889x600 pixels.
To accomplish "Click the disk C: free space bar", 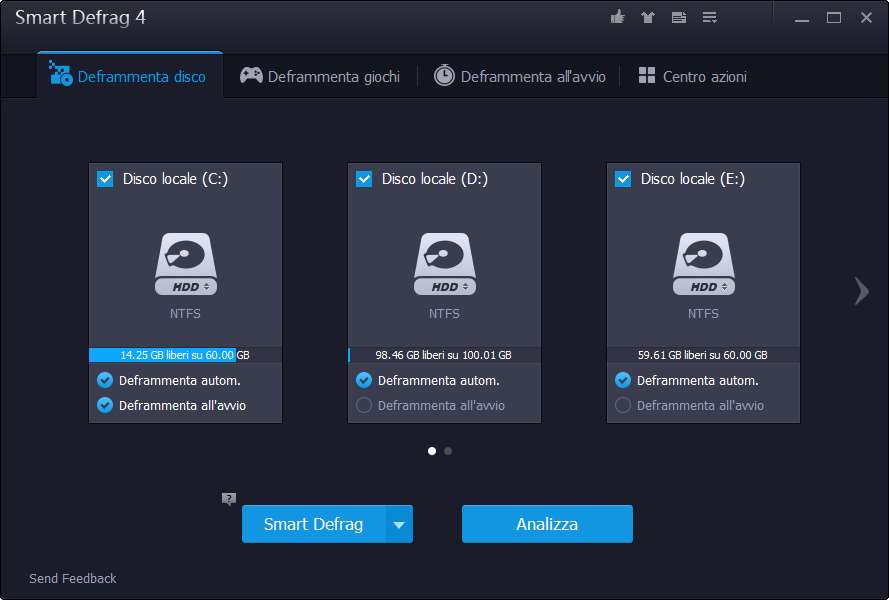I will pyautogui.click(x=185, y=354).
